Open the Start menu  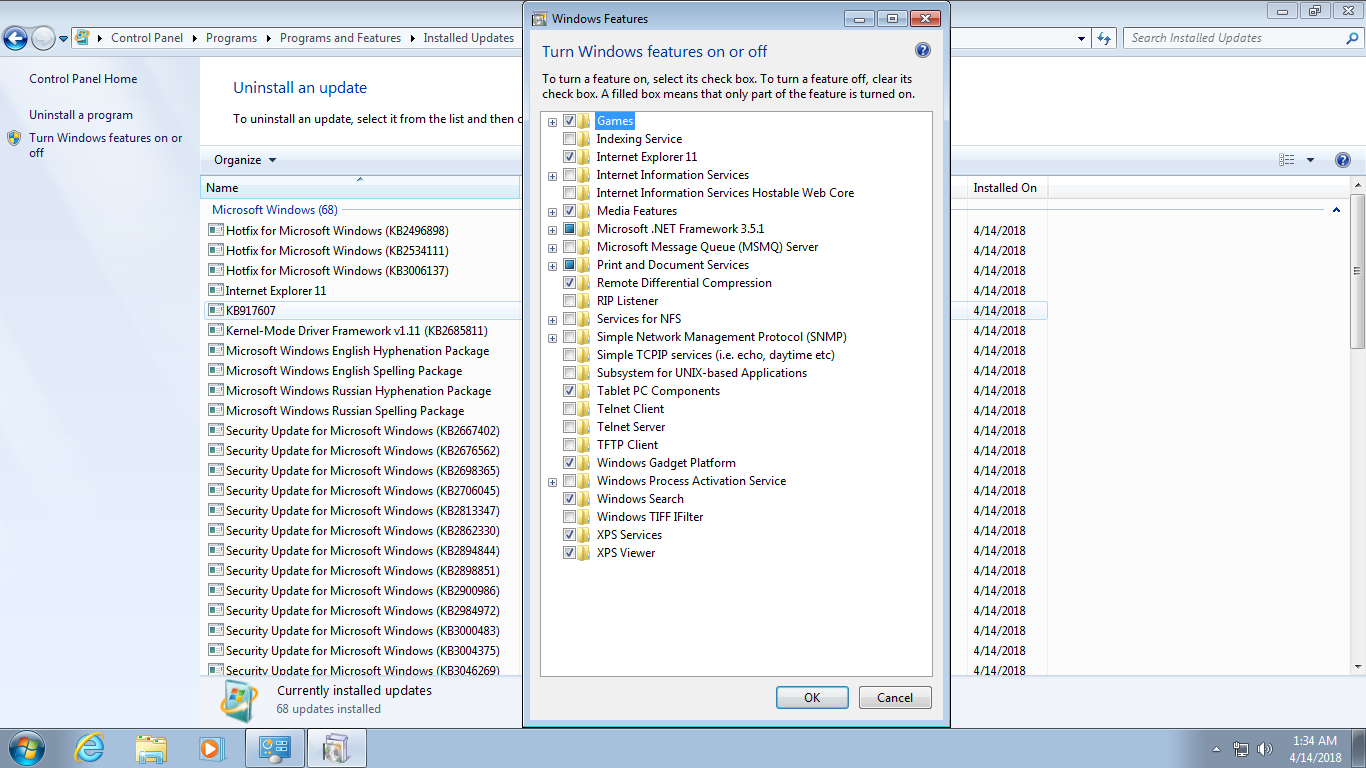(x=25, y=747)
